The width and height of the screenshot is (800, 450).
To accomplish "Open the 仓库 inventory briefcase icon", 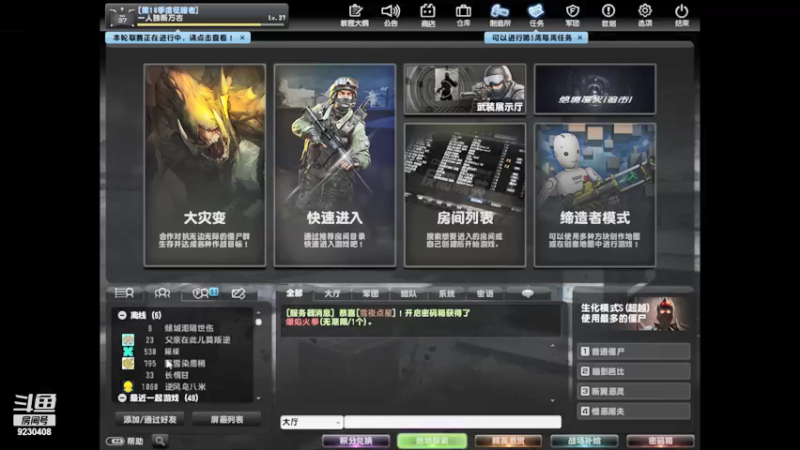I will [x=463, y=15].
